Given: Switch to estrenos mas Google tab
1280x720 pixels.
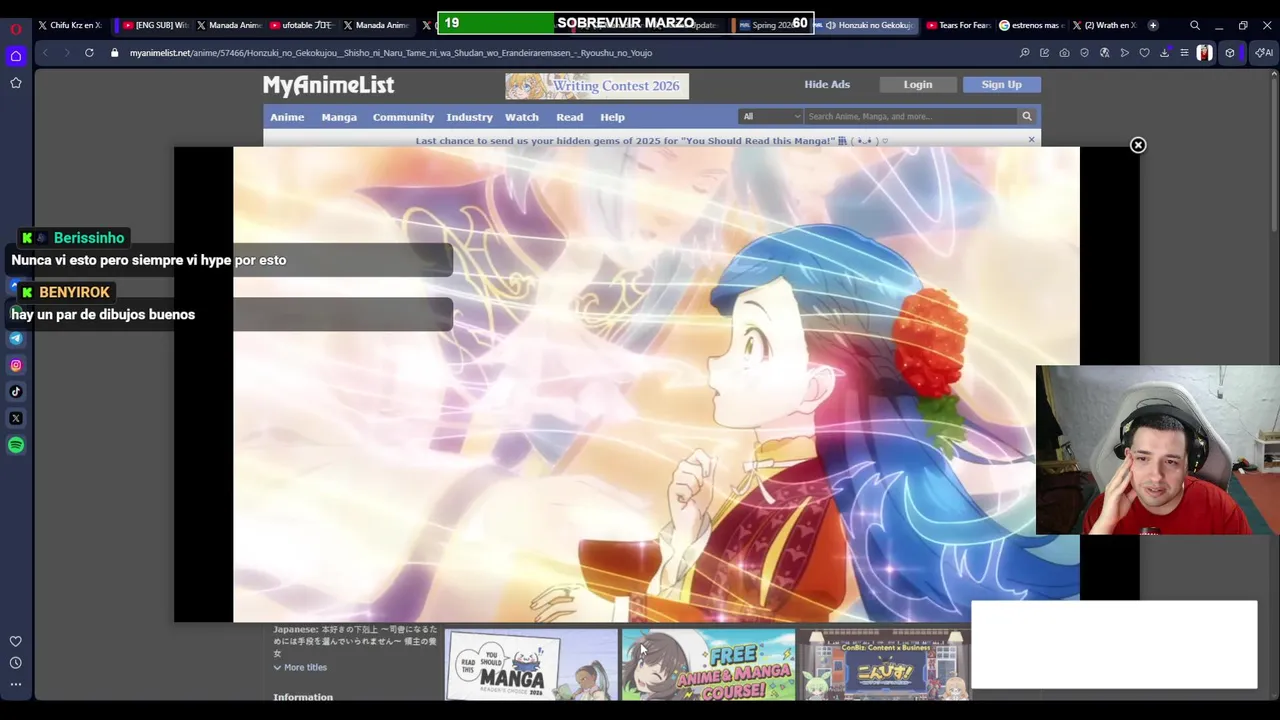Looking at the screenshot, I should pyautogui.click(x=1031, y=25).
